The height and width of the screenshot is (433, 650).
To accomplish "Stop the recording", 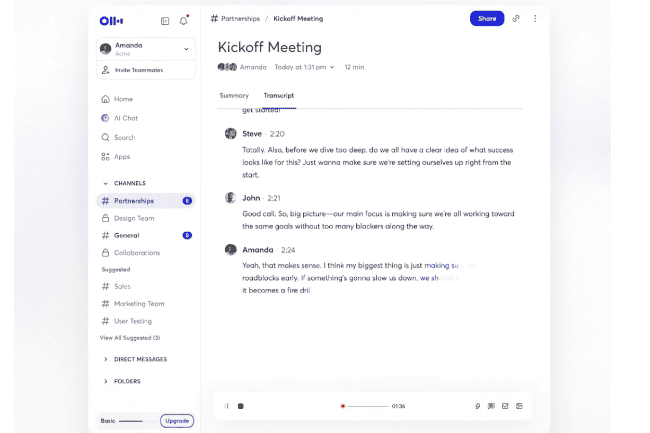I will [x=240, y=406].
